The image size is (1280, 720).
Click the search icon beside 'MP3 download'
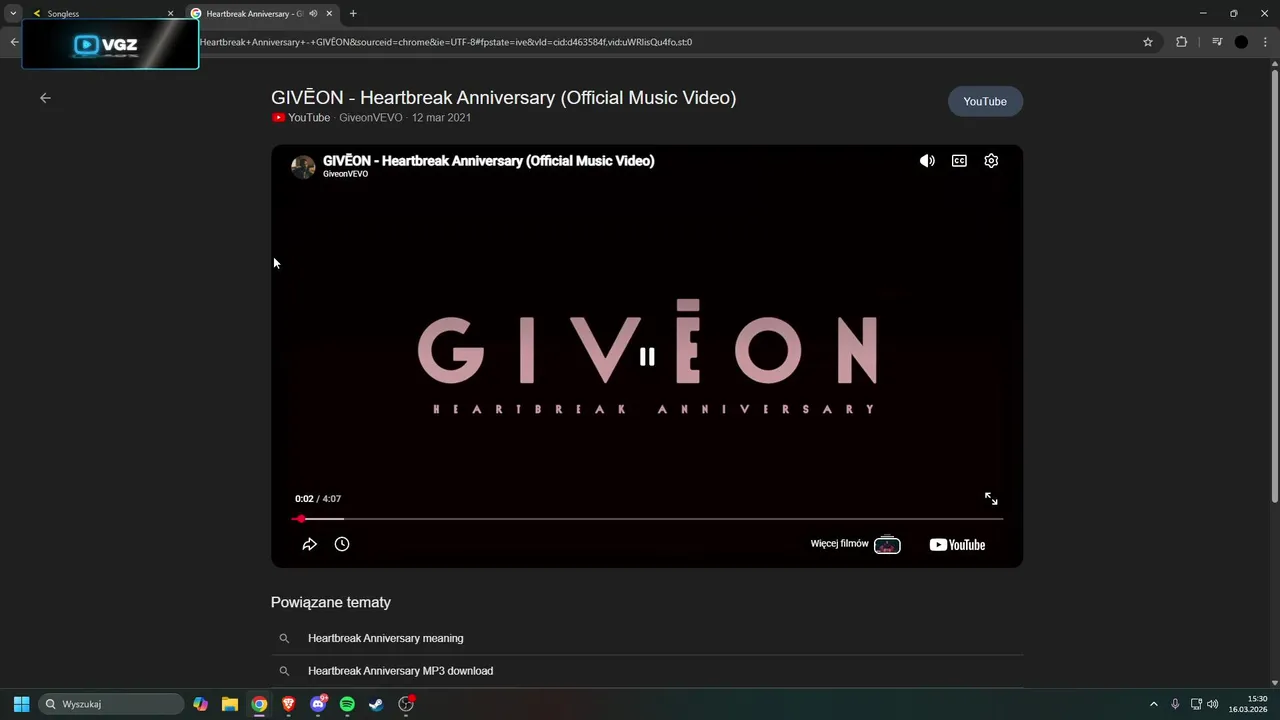tap(284, 671)
